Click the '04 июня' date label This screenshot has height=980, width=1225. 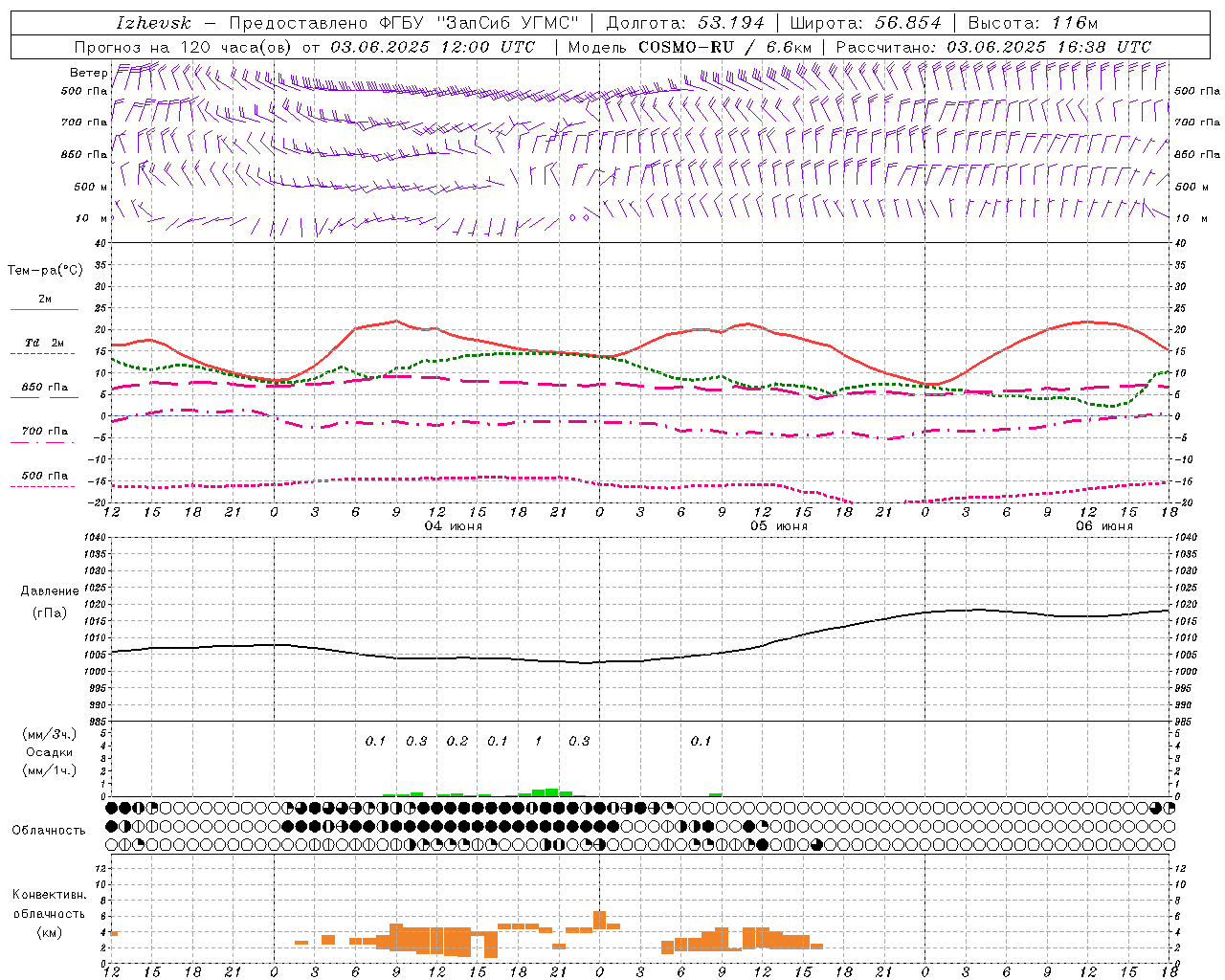tap(454, 526)
